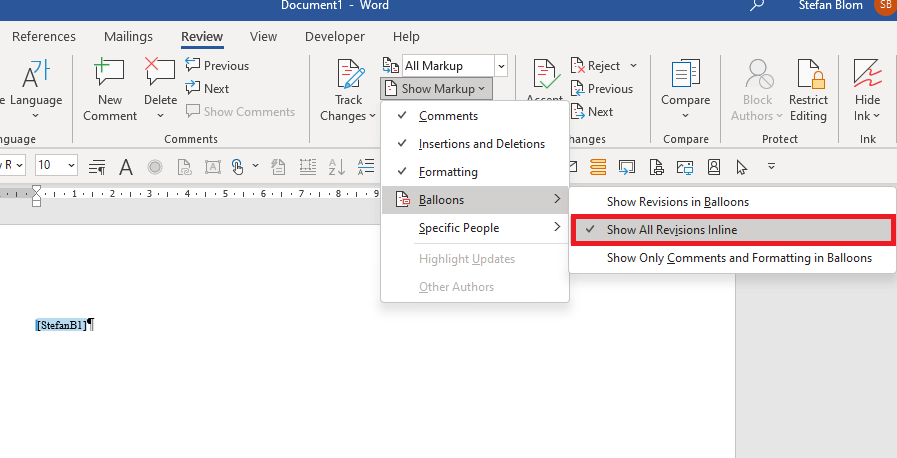
Task: Click the Reject change button
Action: 596,65
